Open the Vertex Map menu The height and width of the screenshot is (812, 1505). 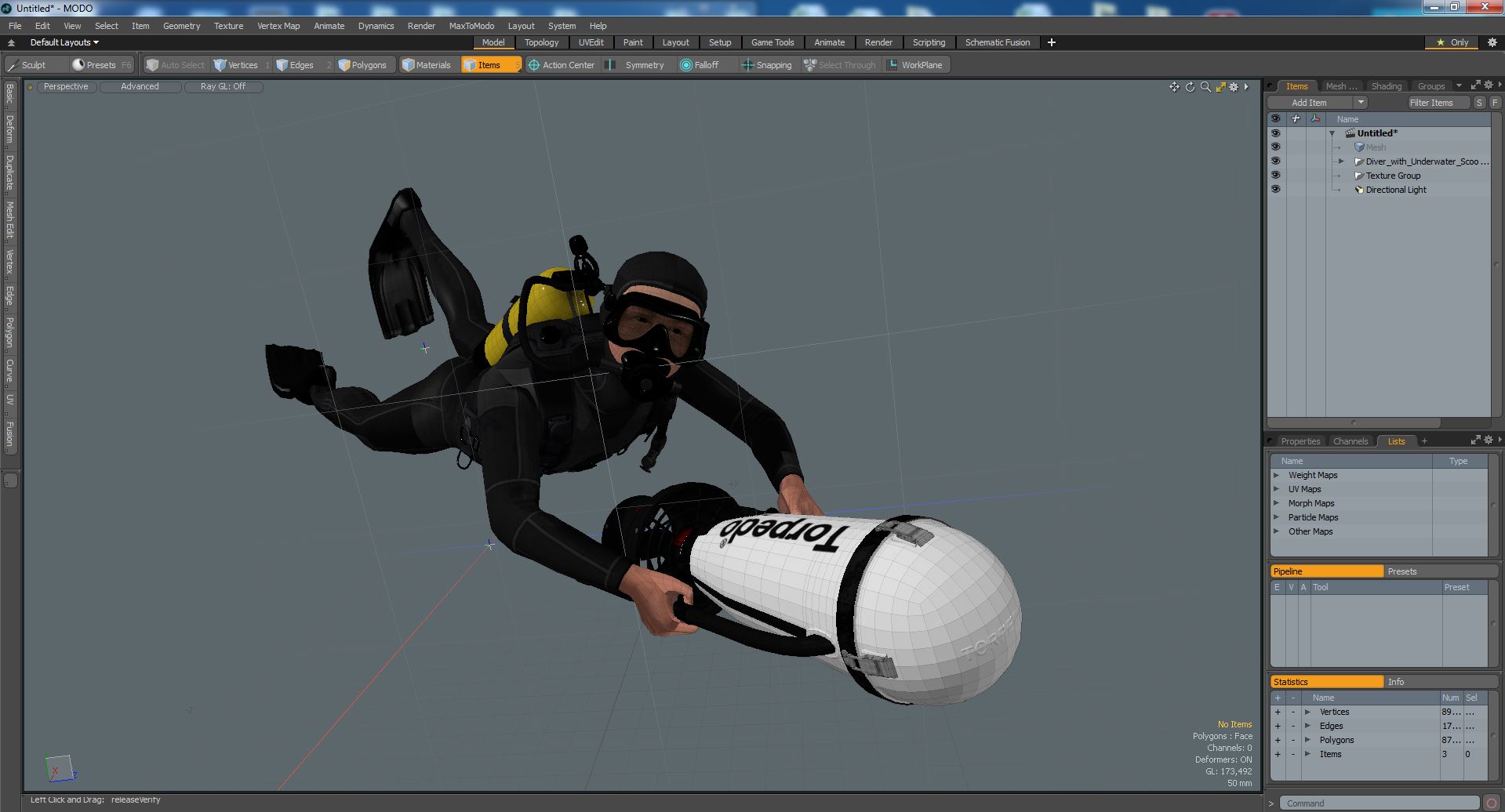click(278, 26)
